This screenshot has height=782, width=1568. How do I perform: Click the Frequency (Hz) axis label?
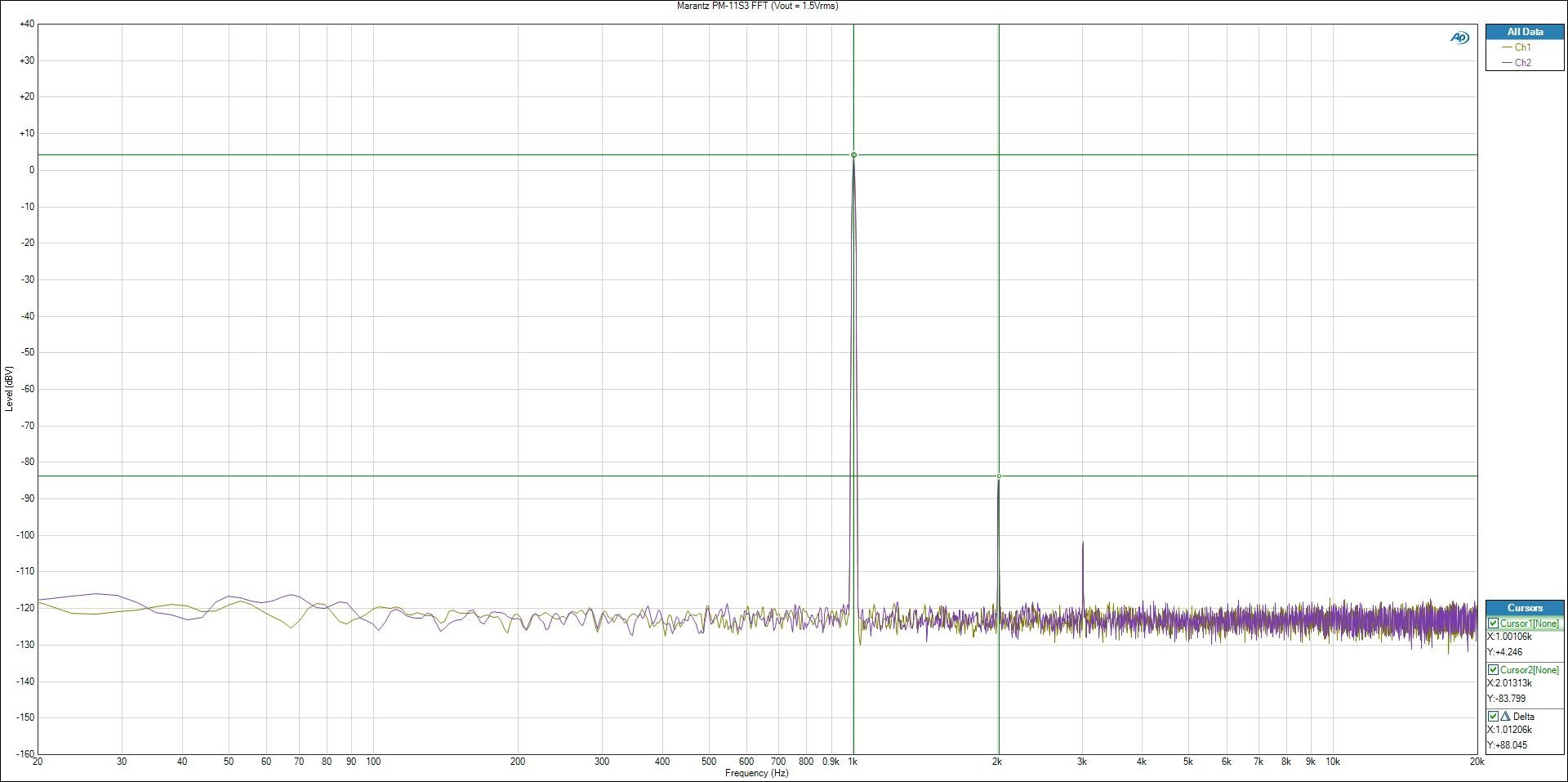pos(756,773)
